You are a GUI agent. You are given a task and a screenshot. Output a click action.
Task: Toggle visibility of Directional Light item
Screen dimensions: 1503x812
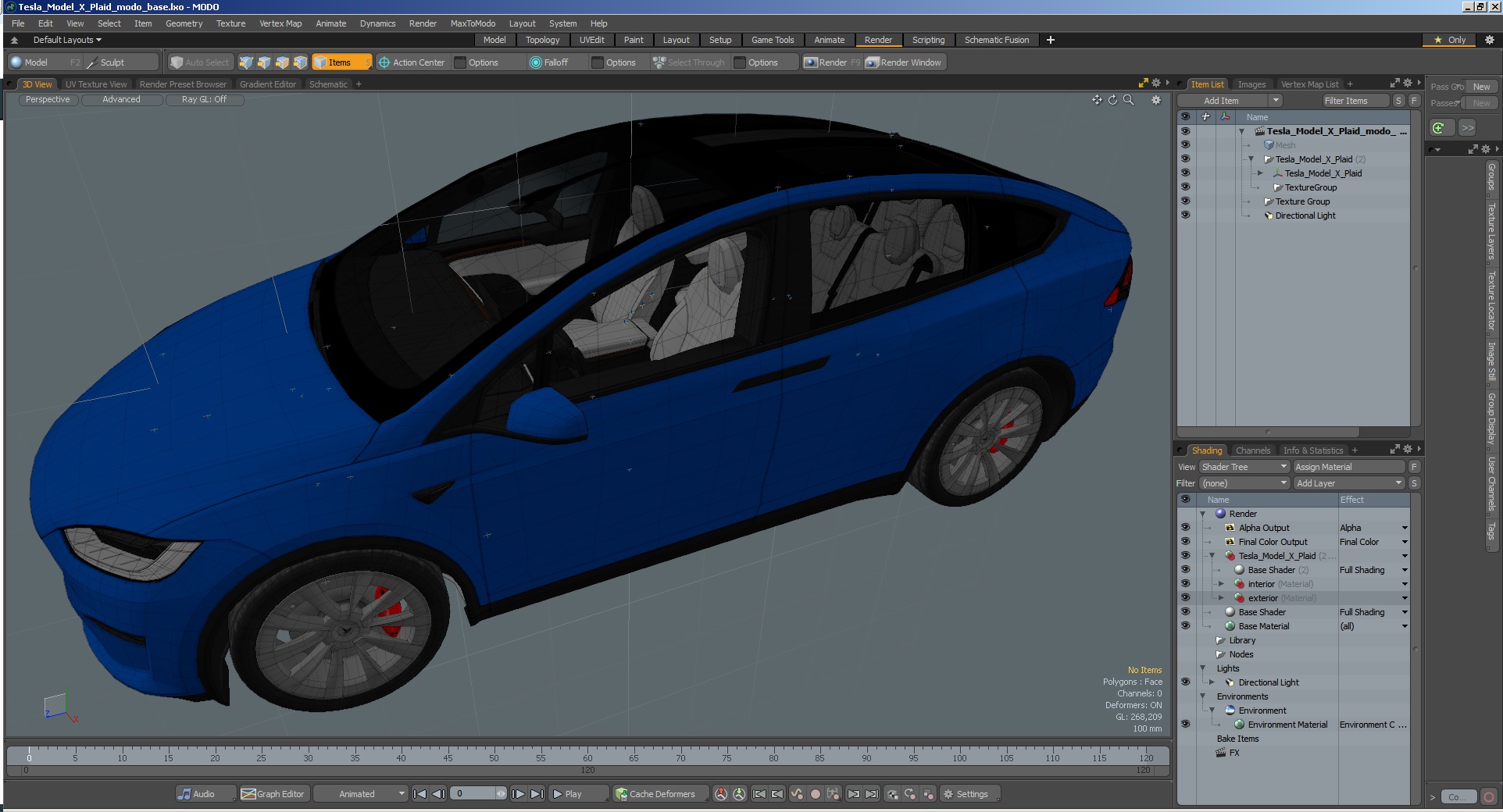tap(1185, 215)
